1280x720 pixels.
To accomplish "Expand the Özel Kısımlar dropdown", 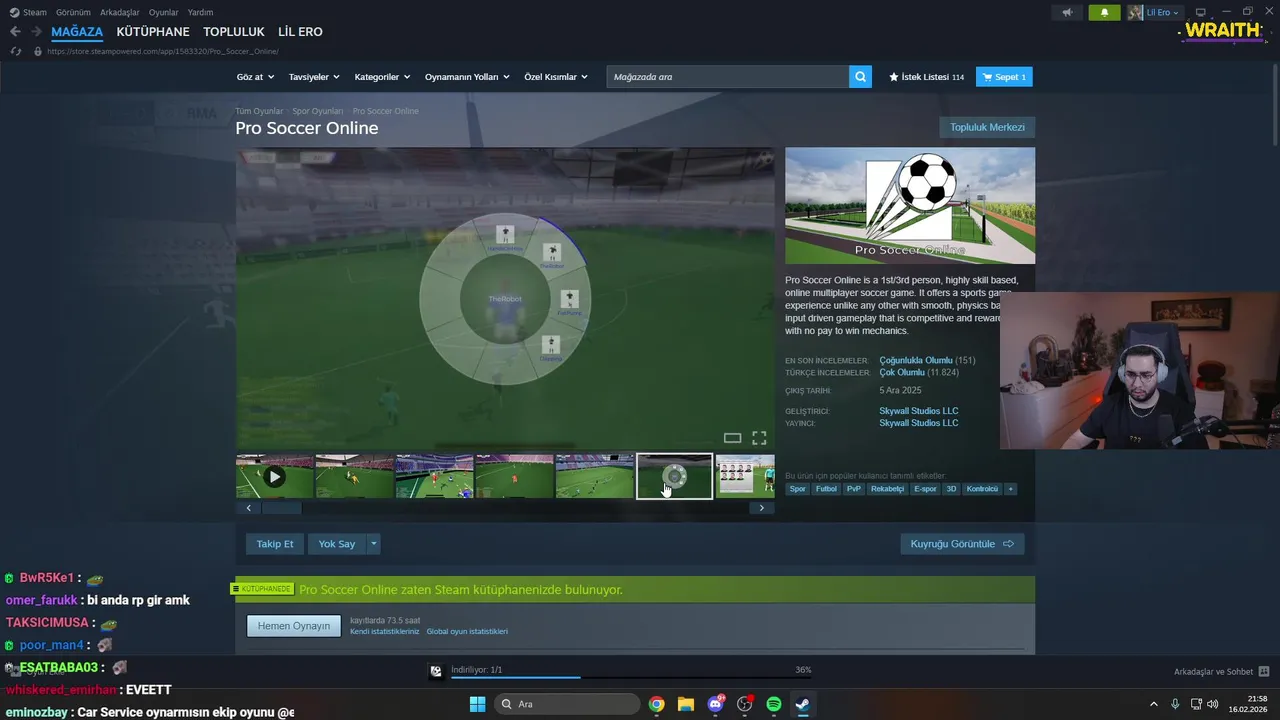I will pyautogui.click(x=556, y=77).
